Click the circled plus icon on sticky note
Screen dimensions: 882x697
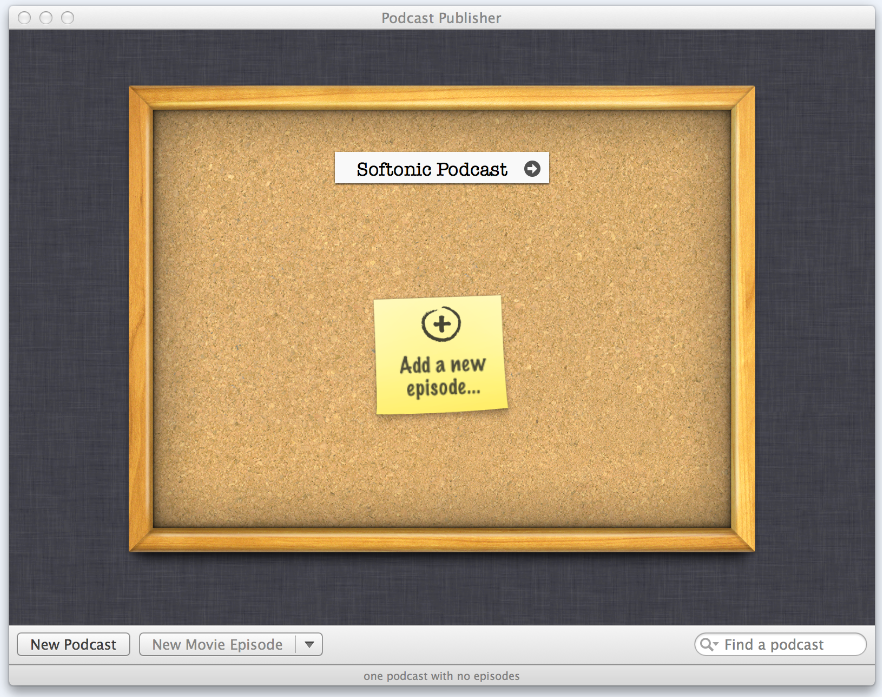(x=441, y=324)
